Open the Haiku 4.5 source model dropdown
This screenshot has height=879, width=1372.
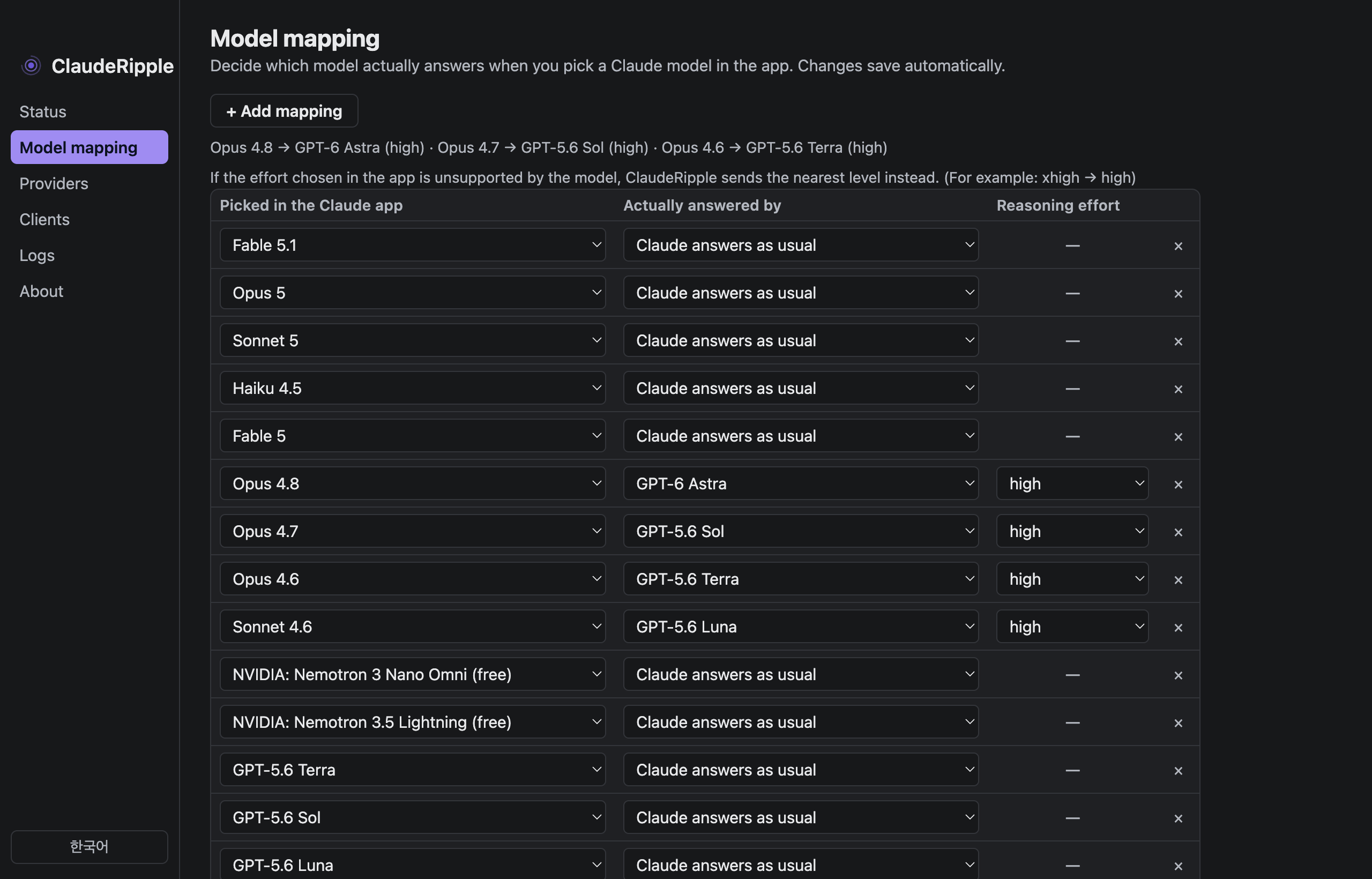pos(412,388)
